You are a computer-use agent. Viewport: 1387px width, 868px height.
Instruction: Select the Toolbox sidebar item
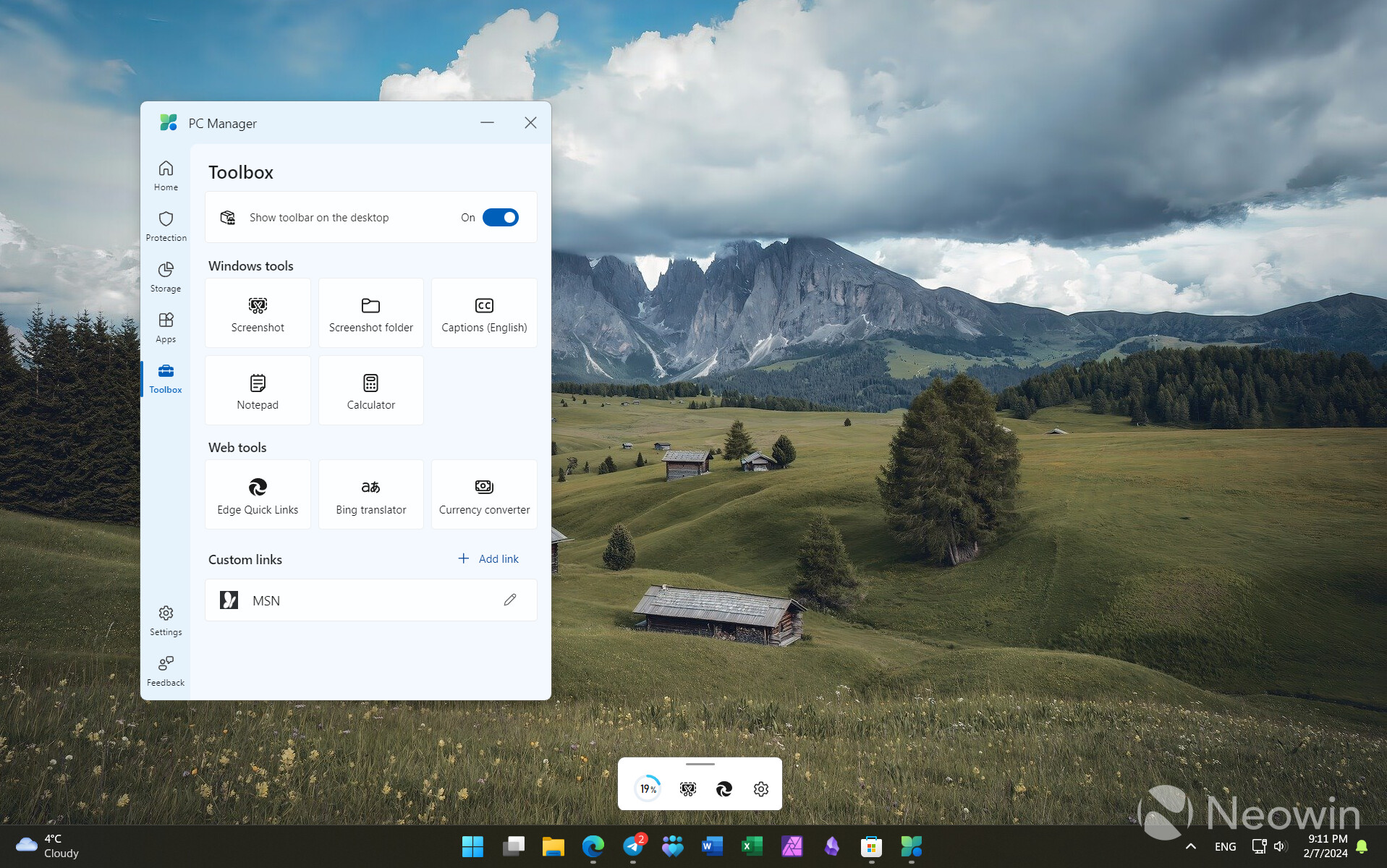[x=166, y=378]
